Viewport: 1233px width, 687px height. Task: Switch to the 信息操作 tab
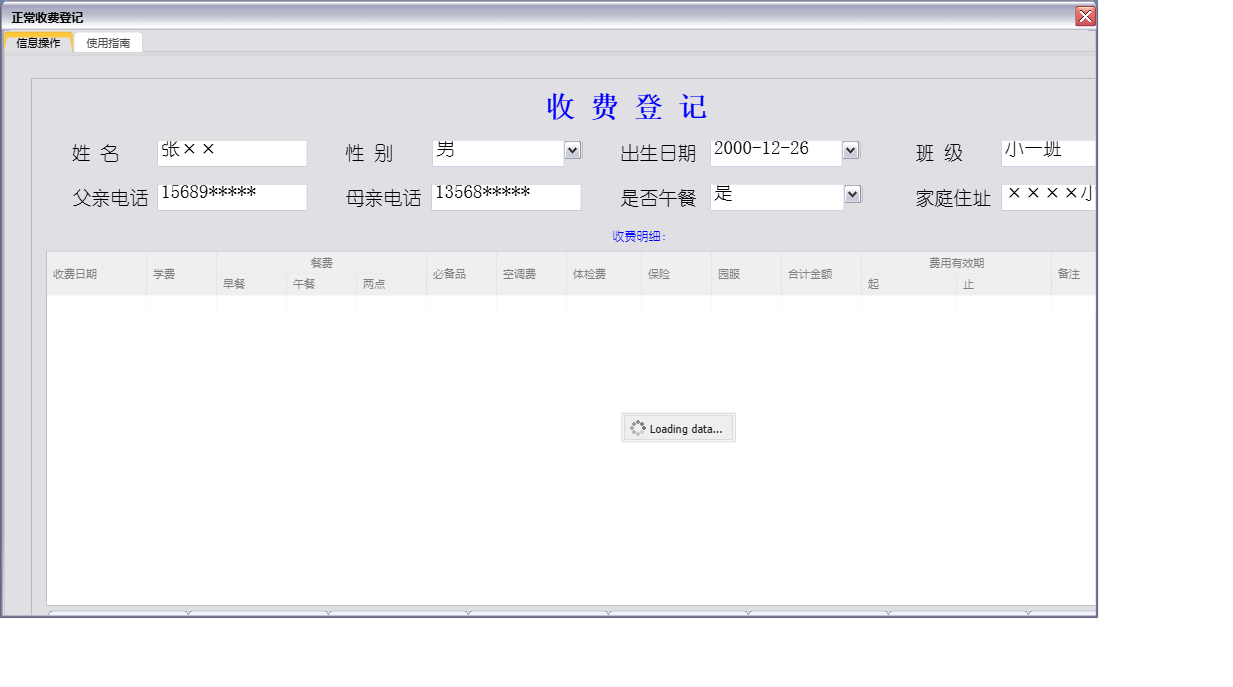39,43
